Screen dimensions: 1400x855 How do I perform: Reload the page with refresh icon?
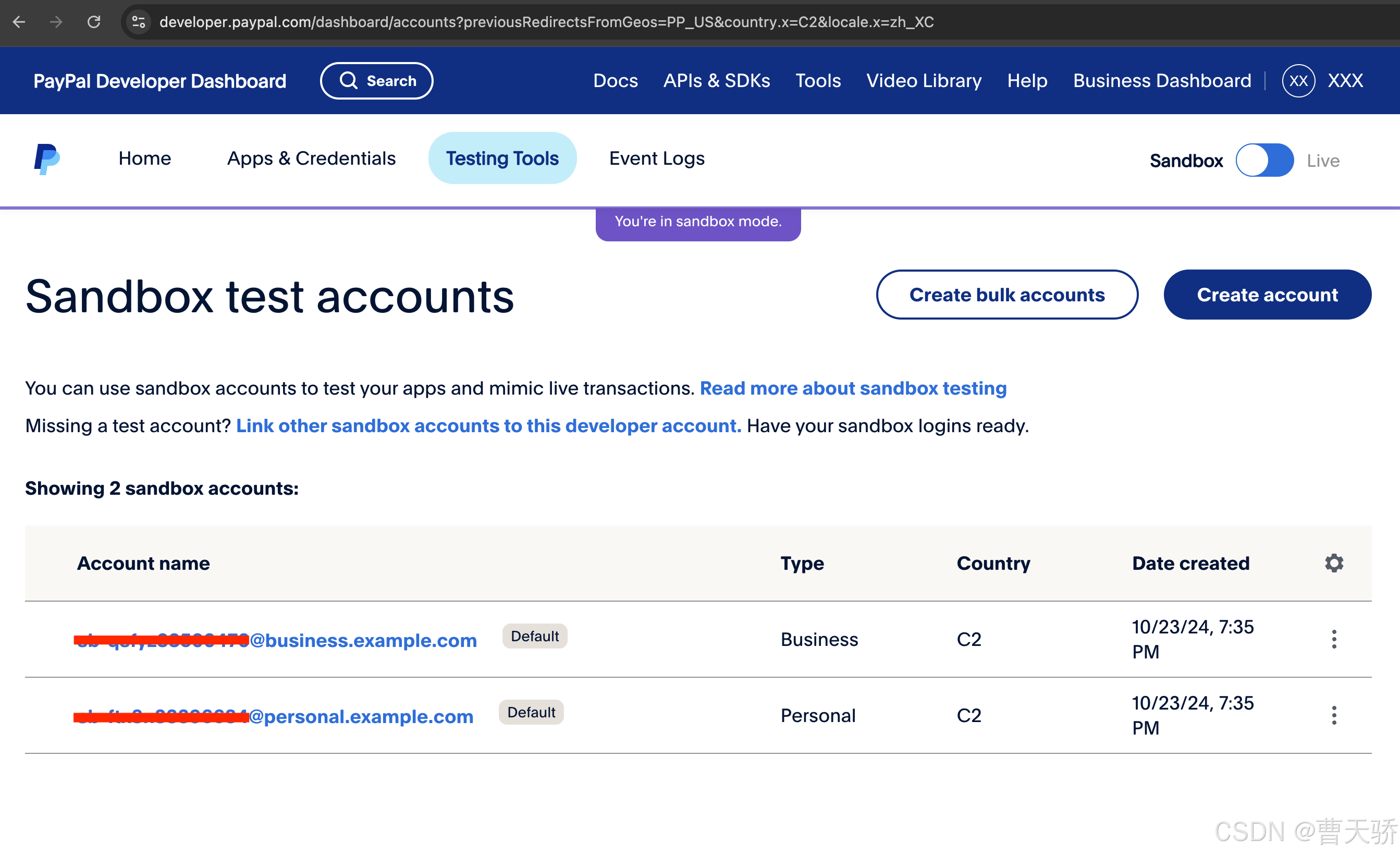pyautogui.click(x=94, y=21)
